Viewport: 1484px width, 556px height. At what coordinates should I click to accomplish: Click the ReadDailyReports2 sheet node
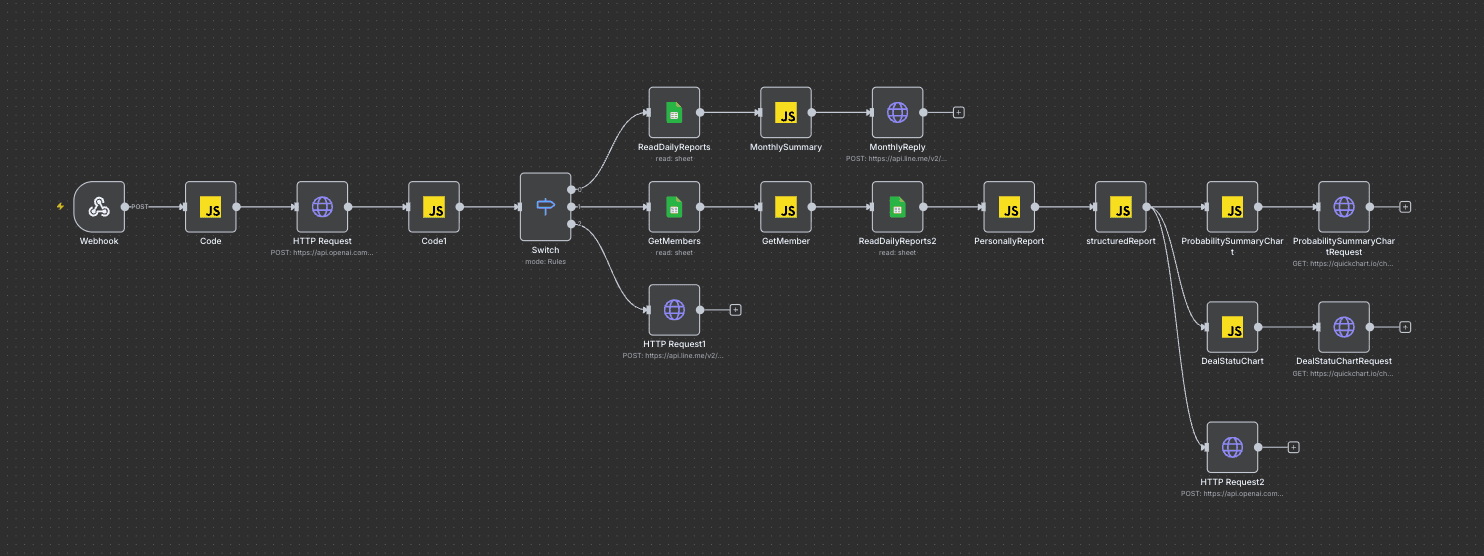[897, 207]
